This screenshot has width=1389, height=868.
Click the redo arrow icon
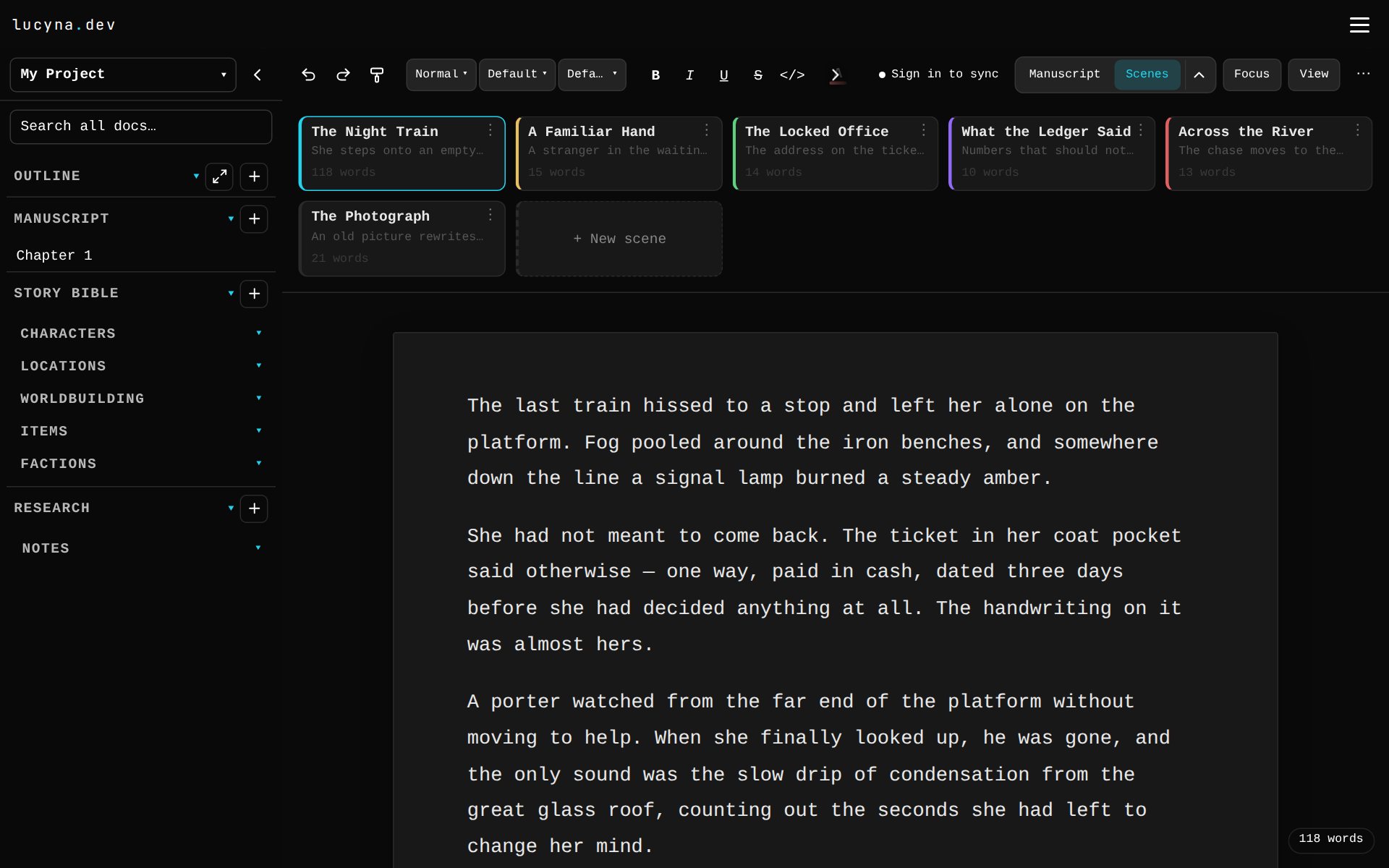pos(343,75)
